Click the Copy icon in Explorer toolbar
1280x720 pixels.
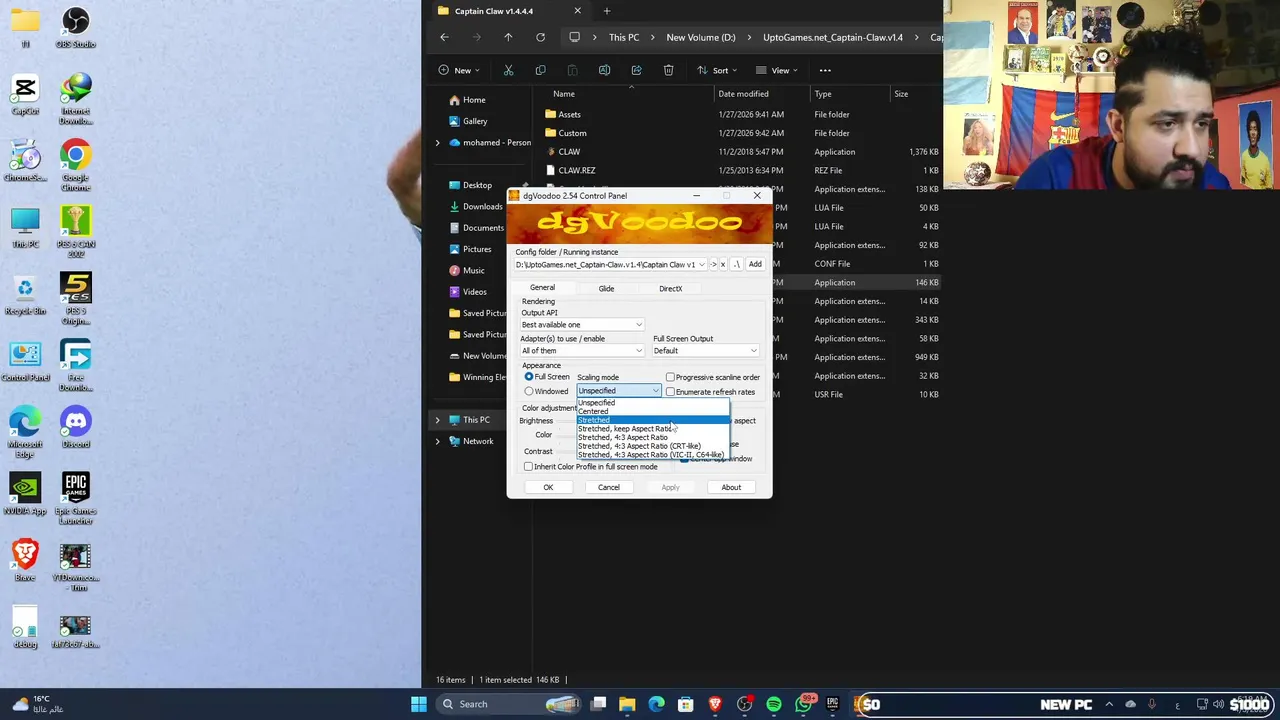point(540,70)
